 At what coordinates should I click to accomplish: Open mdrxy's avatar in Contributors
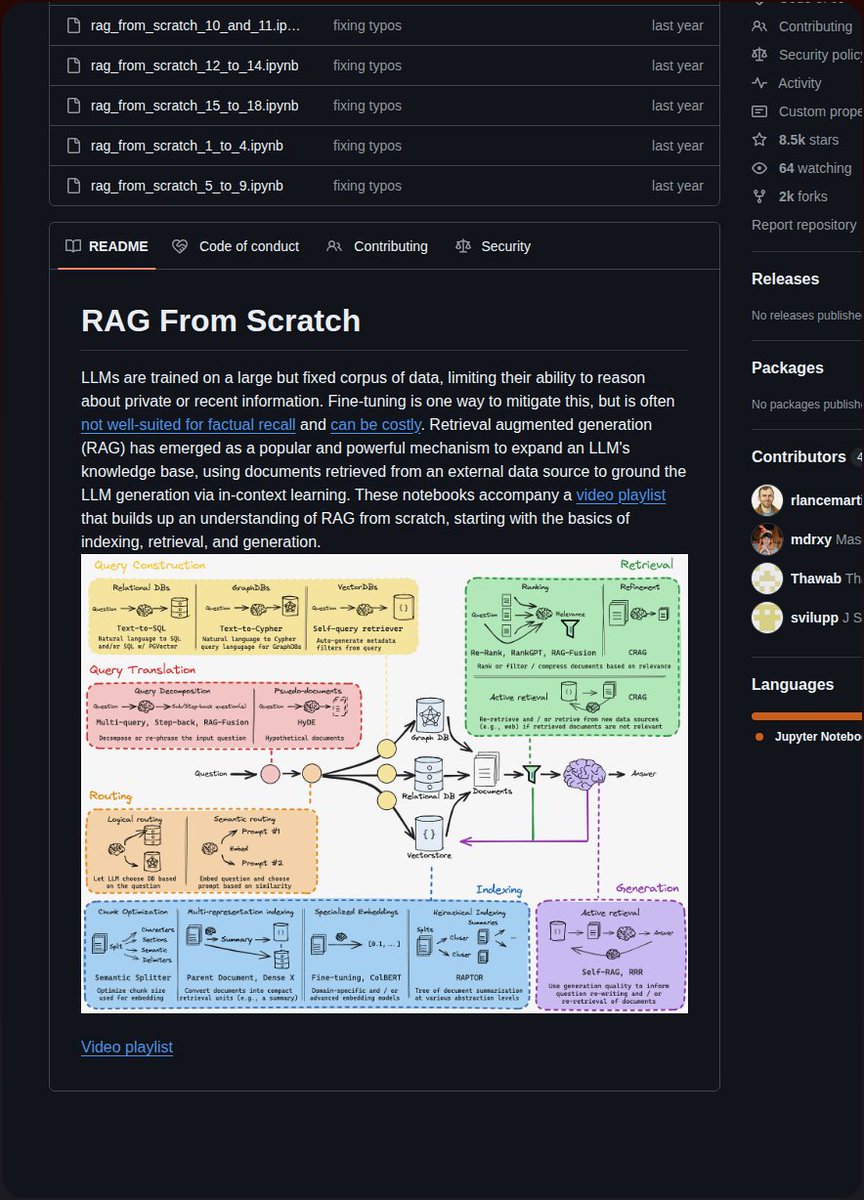(767, 540)
